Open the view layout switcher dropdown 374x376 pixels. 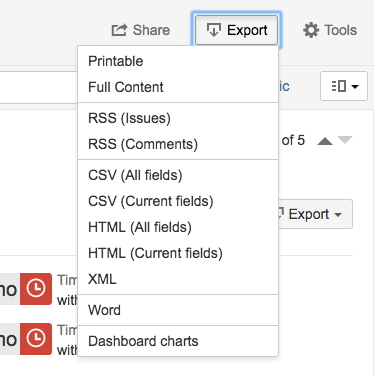pyautogui.click(x=344, y=86)
